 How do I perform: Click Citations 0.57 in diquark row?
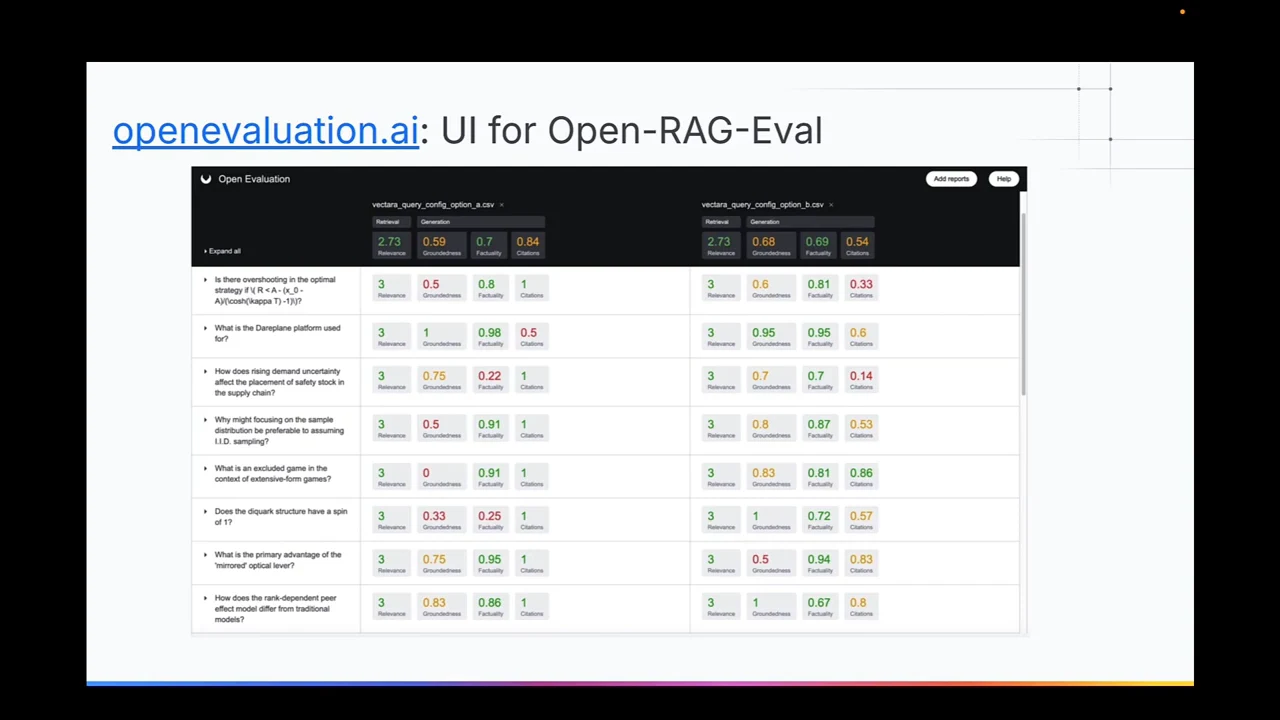861,520
